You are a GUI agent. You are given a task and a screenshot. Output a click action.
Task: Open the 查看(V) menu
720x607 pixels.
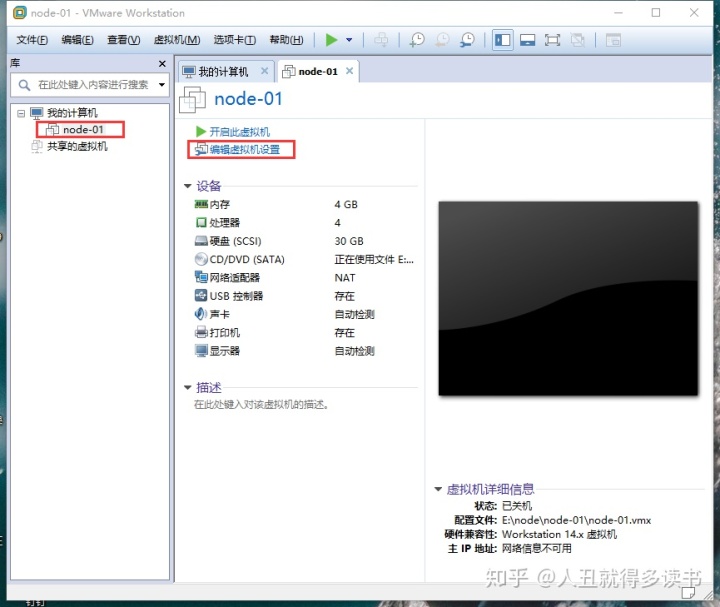124,40
